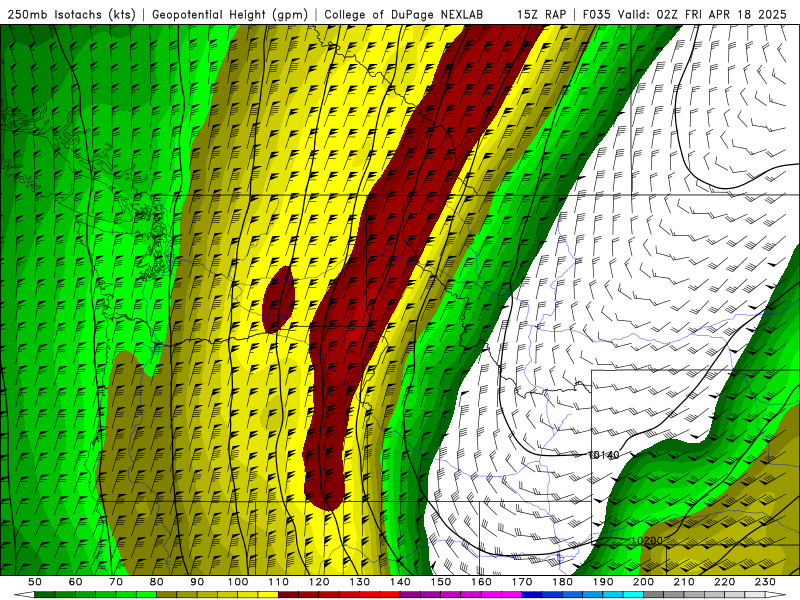
Task: Click the "70" color scale label
Action: (x=116, y=582)
